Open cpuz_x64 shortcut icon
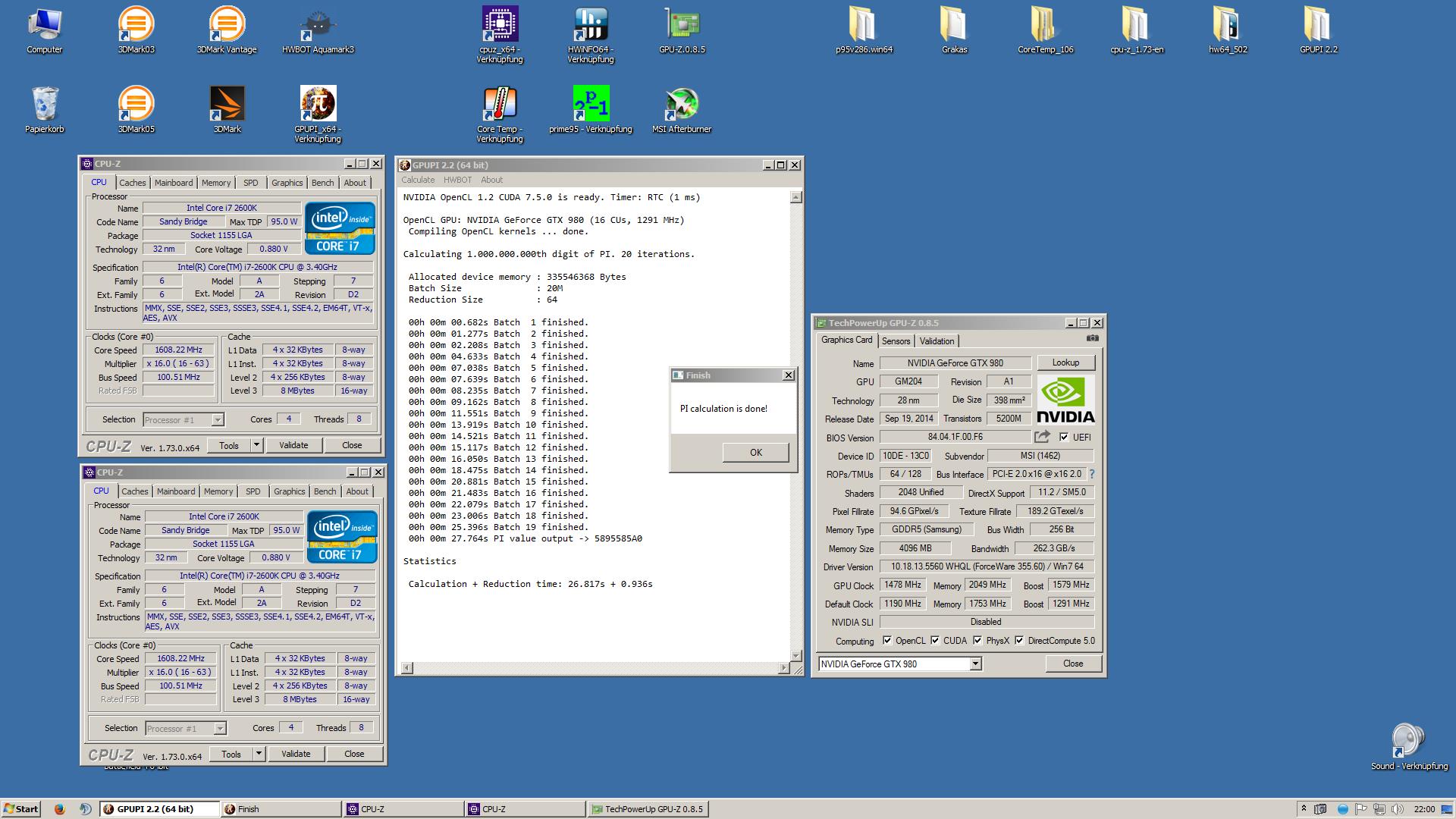This screenshot has width=1456, height=819. pyautogui.click(x=500, y=34)
